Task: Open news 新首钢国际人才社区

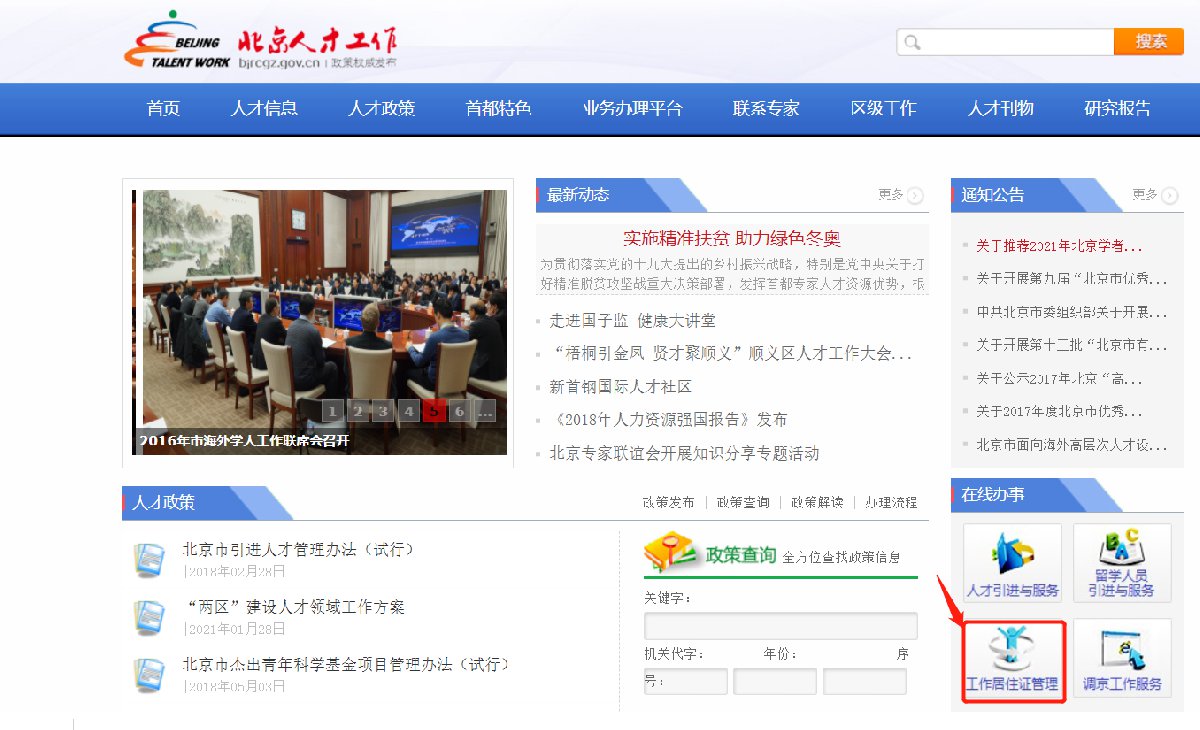Action: click(620, 387)
